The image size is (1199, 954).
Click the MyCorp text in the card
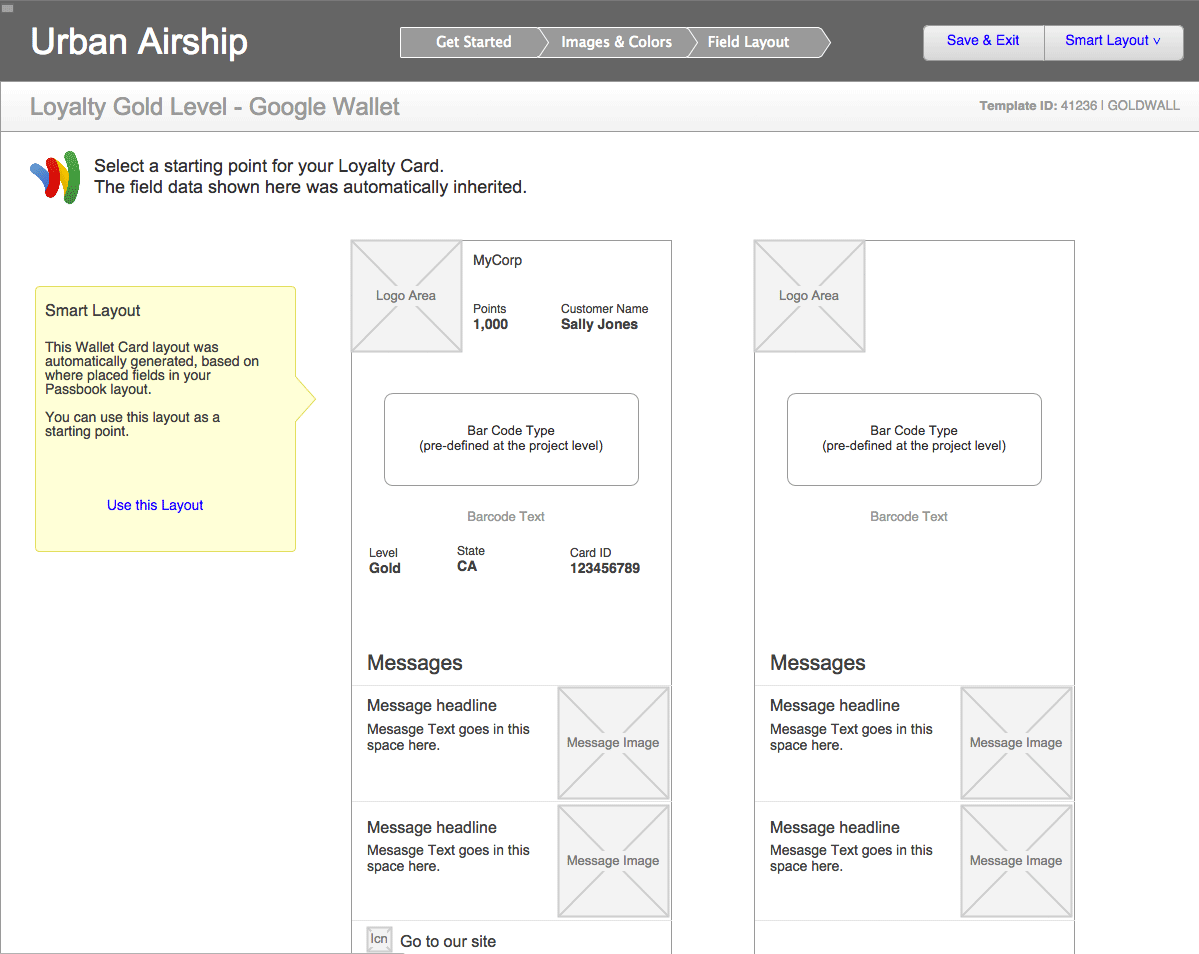click(498, 260)
